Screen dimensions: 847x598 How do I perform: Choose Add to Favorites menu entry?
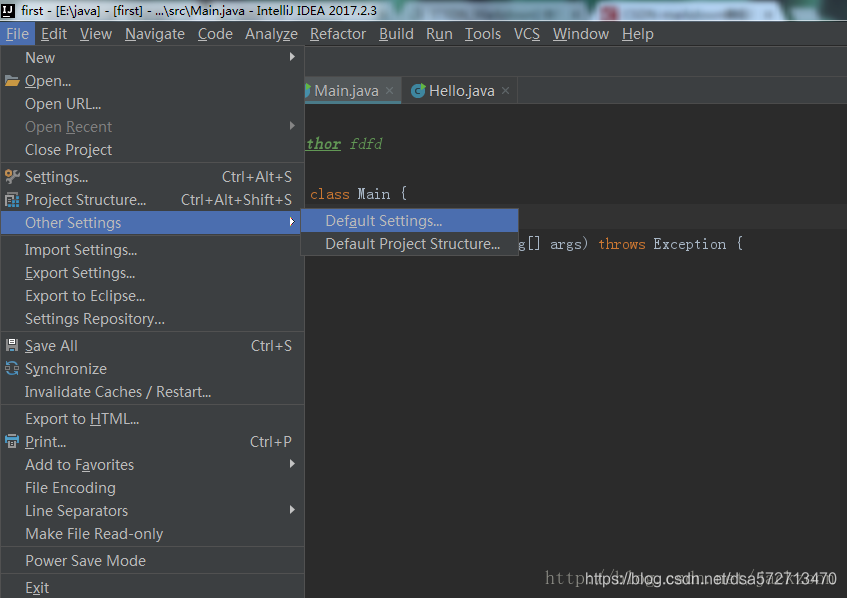pos(152,465)
